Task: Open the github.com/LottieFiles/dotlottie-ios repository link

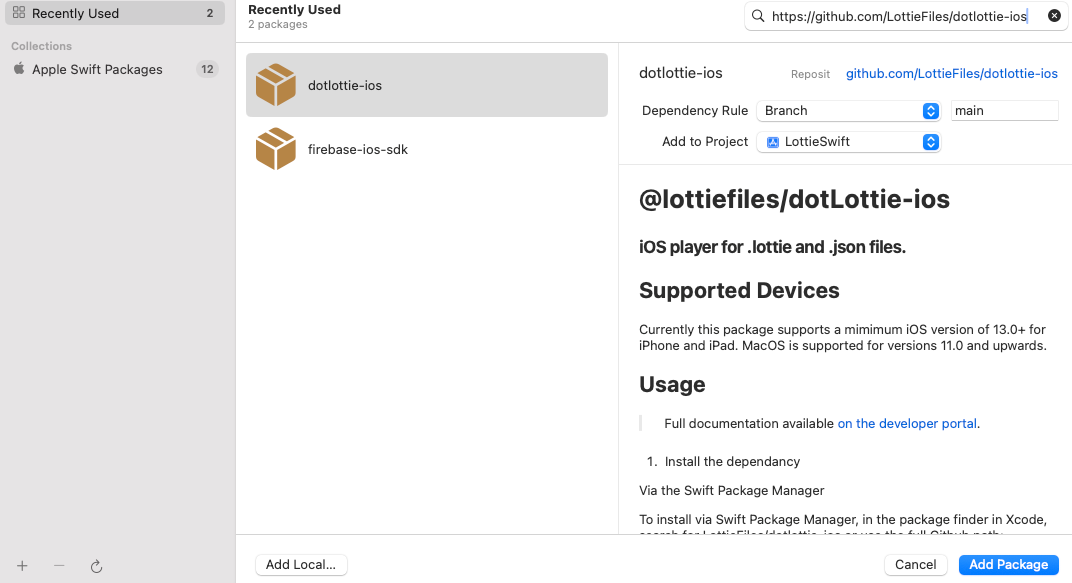Action: (x=951, y=74)
